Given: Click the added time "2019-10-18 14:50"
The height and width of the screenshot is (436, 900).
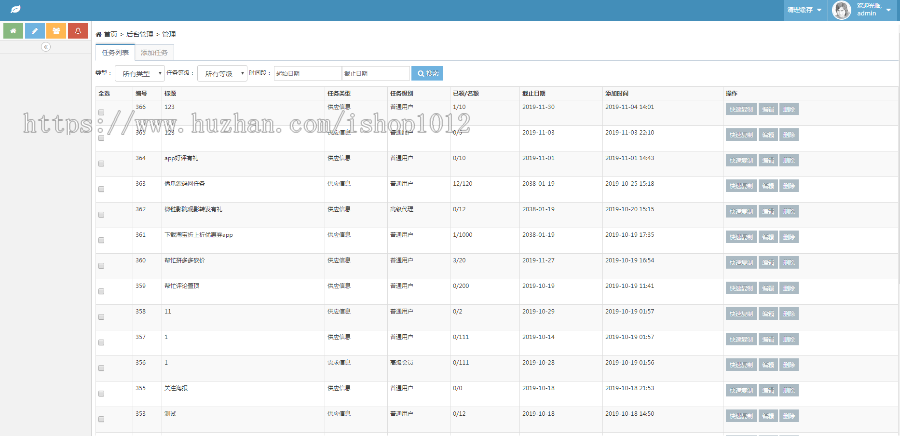Looking at the screenshot, I should click(630, 413).
